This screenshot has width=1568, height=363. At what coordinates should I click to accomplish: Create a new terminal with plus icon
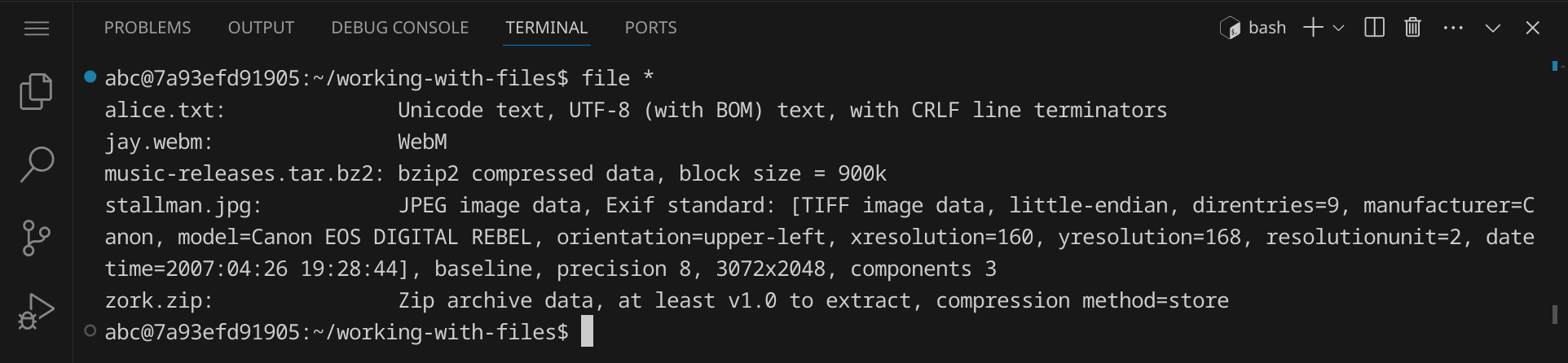coord(1312,28)
